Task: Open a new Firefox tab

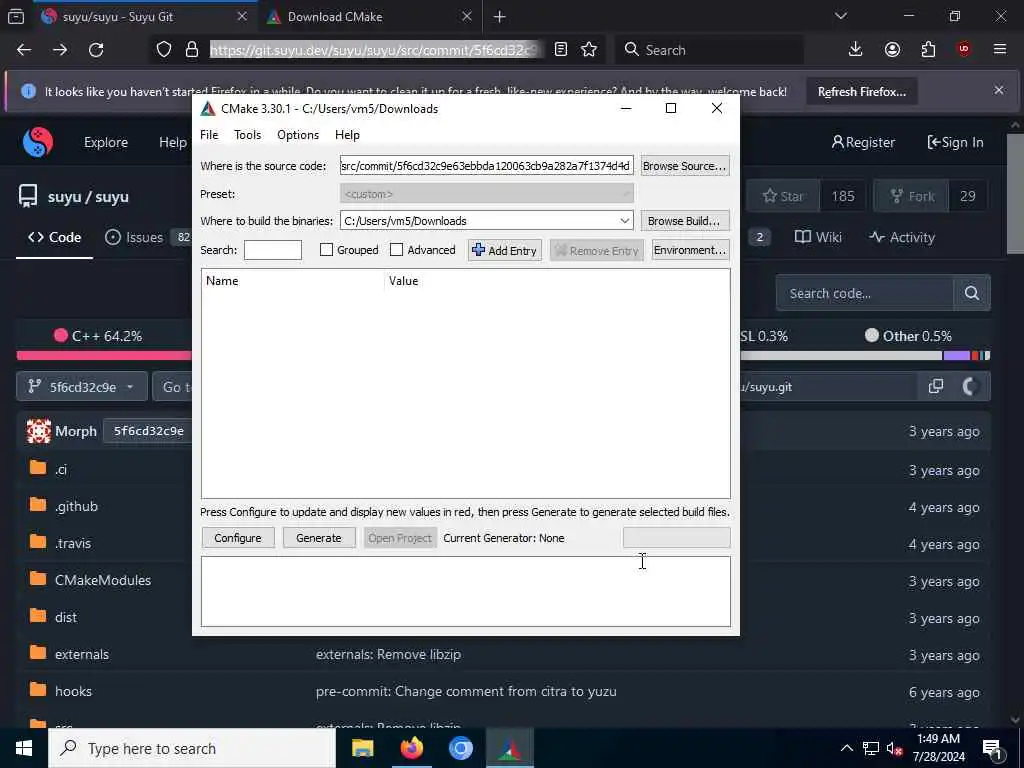Action: 500,17
